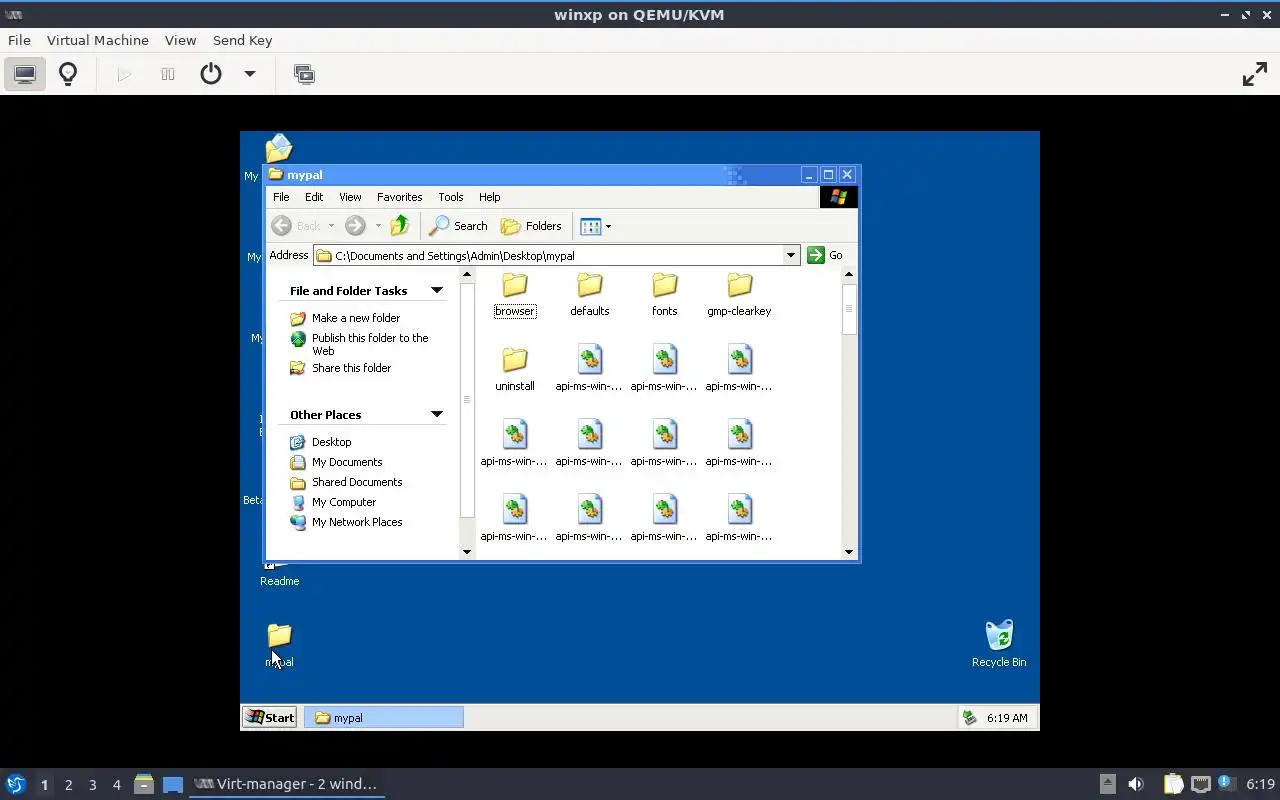Viewport: 1280px width, 800px height.
Task: Open the manage snapshots icon
Action: [x=304, y=74]
